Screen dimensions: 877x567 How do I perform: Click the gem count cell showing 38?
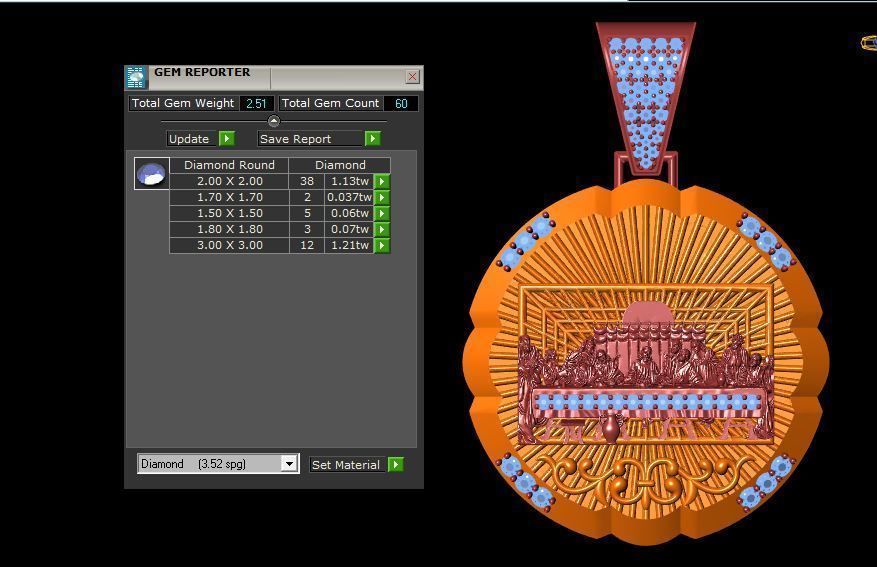point(307,181)
